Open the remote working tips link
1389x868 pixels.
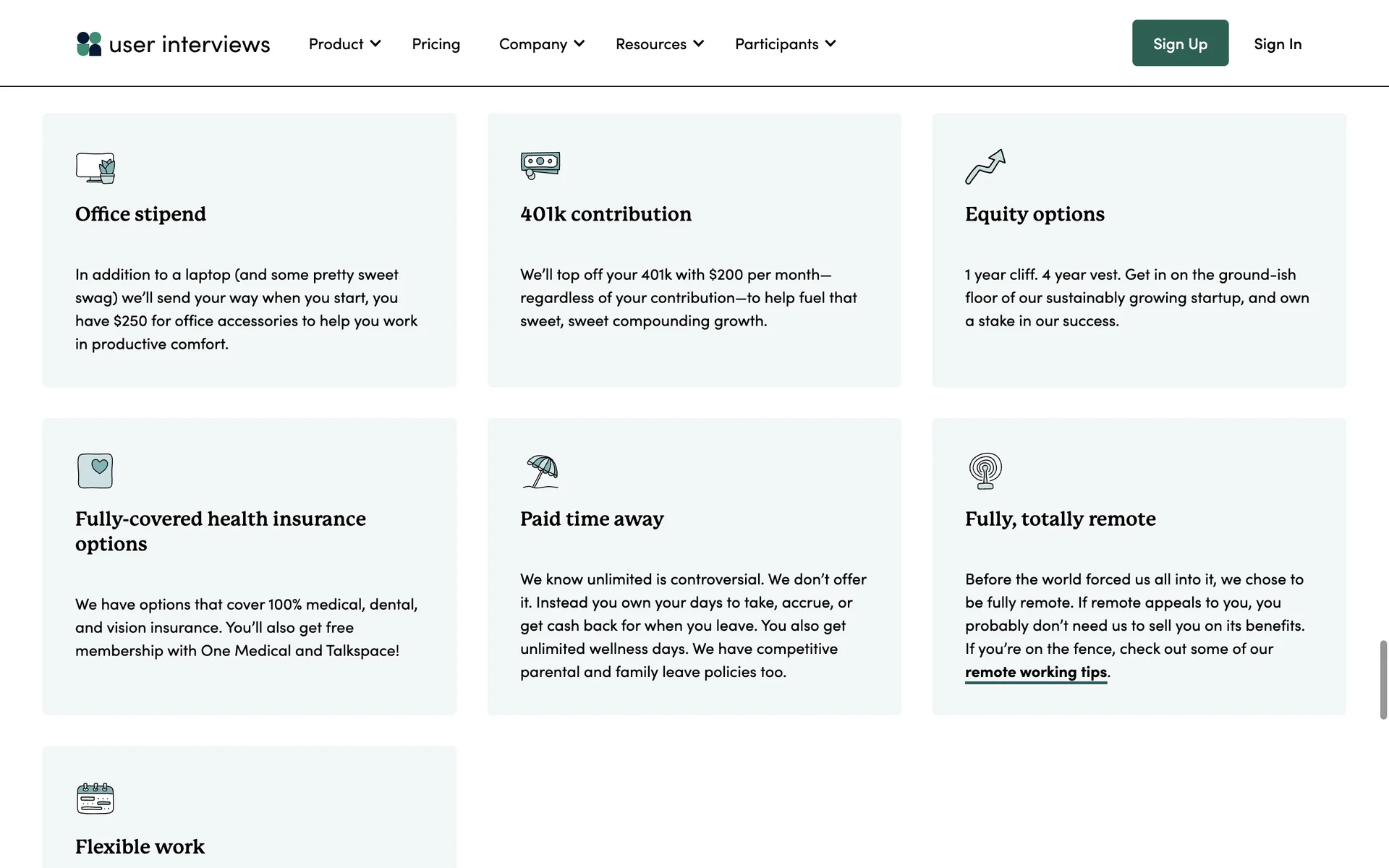click(1035, 672)
